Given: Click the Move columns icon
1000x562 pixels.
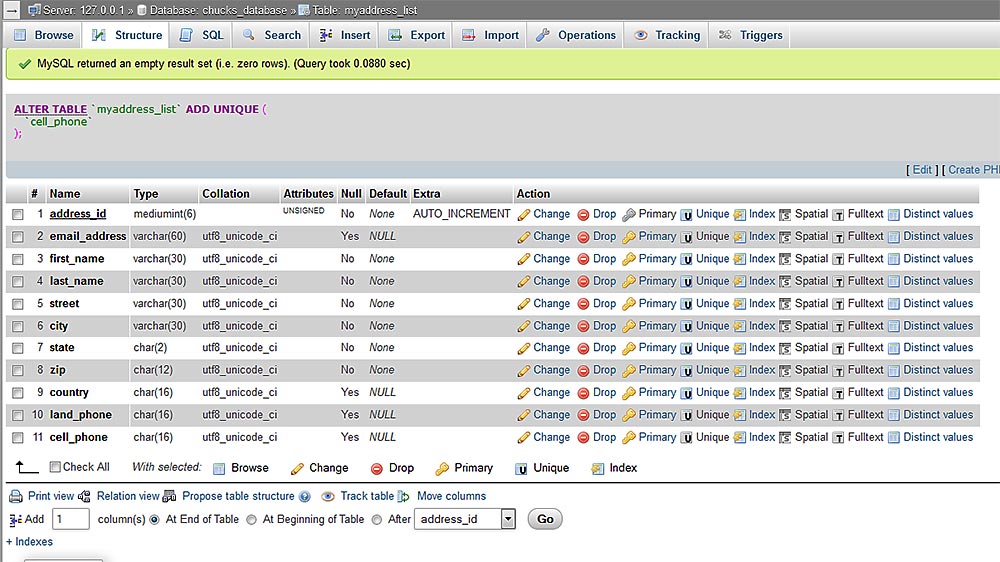Looking at the screenshot, I should coord(404,496).
